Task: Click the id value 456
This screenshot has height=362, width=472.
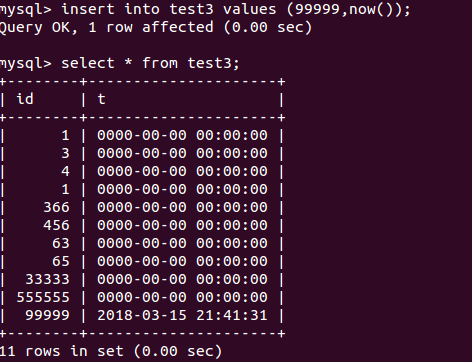Action: (x=56, y=225)
